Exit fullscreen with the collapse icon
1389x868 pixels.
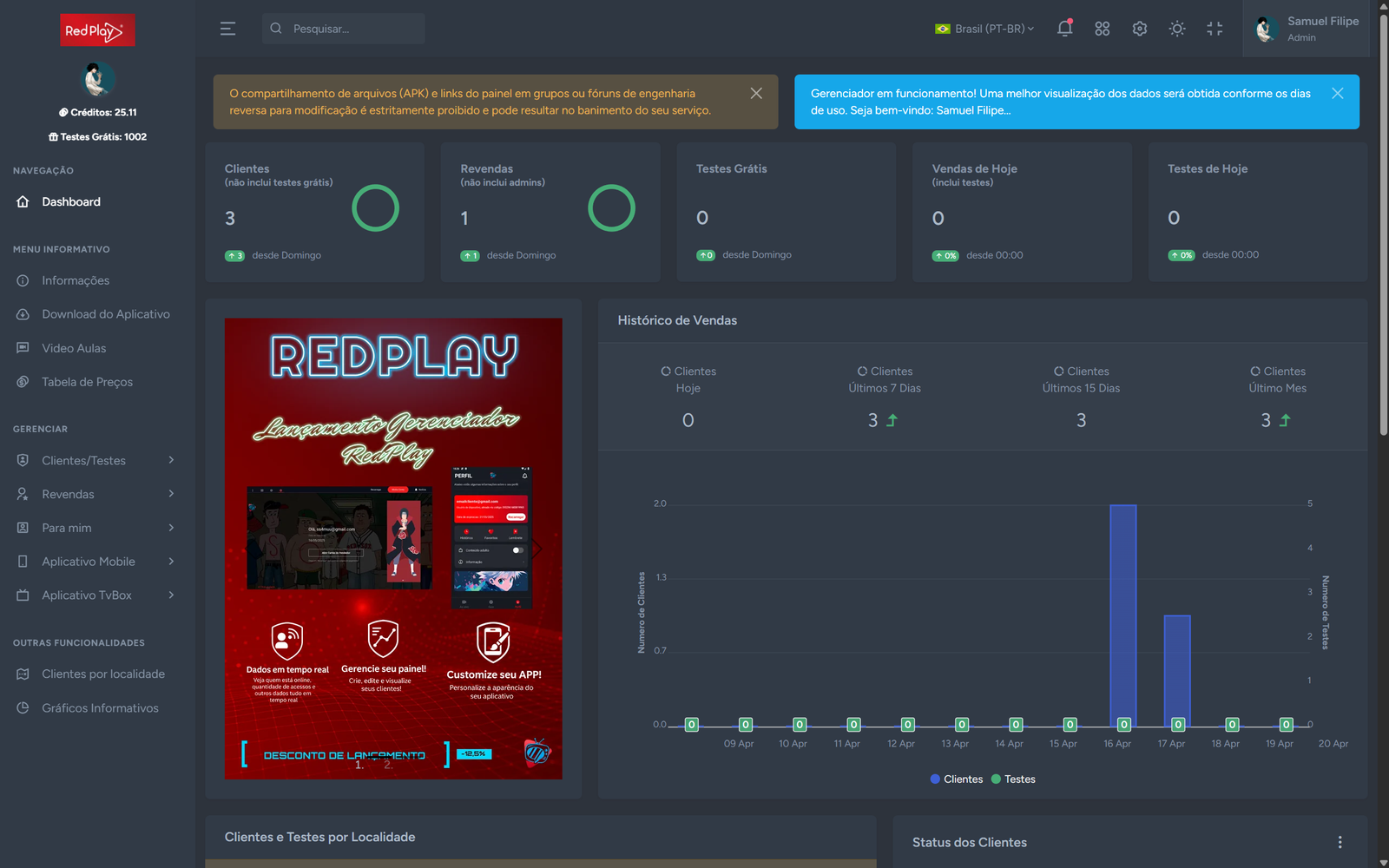tap(1215, 29)
